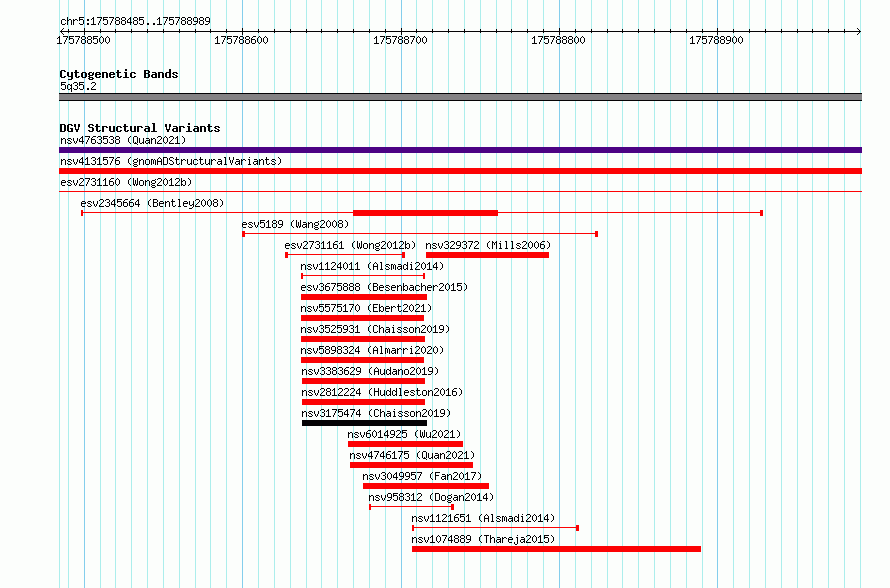Open esv3675888 (Besenbacher2015) label
Screen dimensions: 890x588
[384, 287]
